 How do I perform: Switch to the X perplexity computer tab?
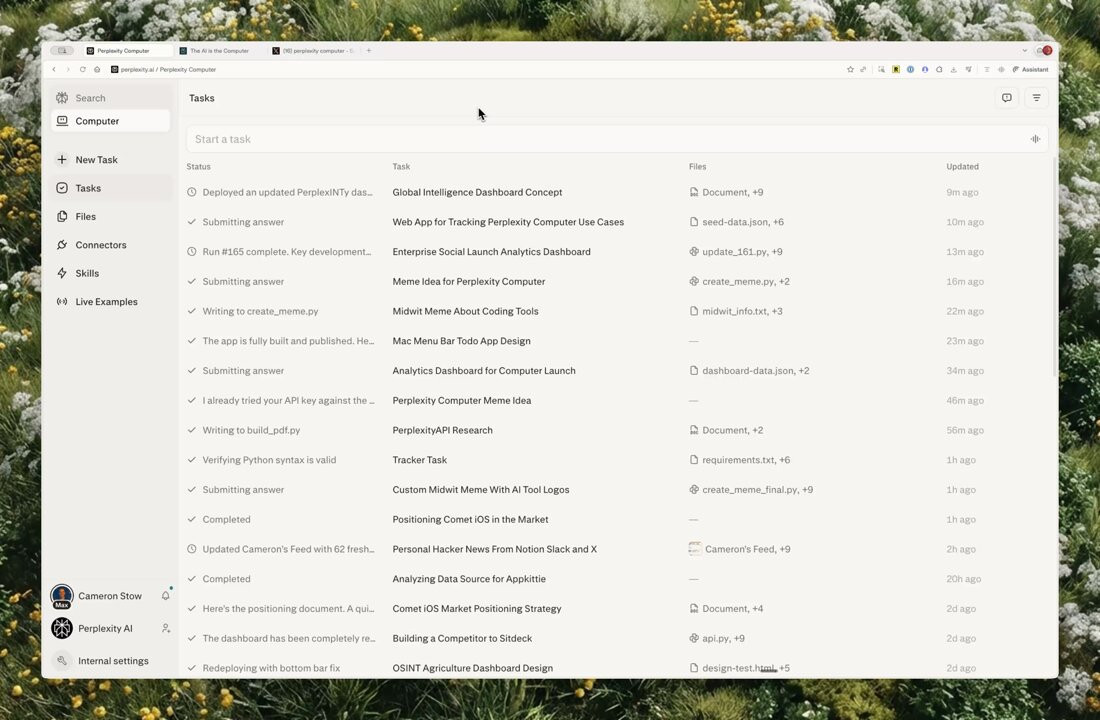tap(314, 51)
